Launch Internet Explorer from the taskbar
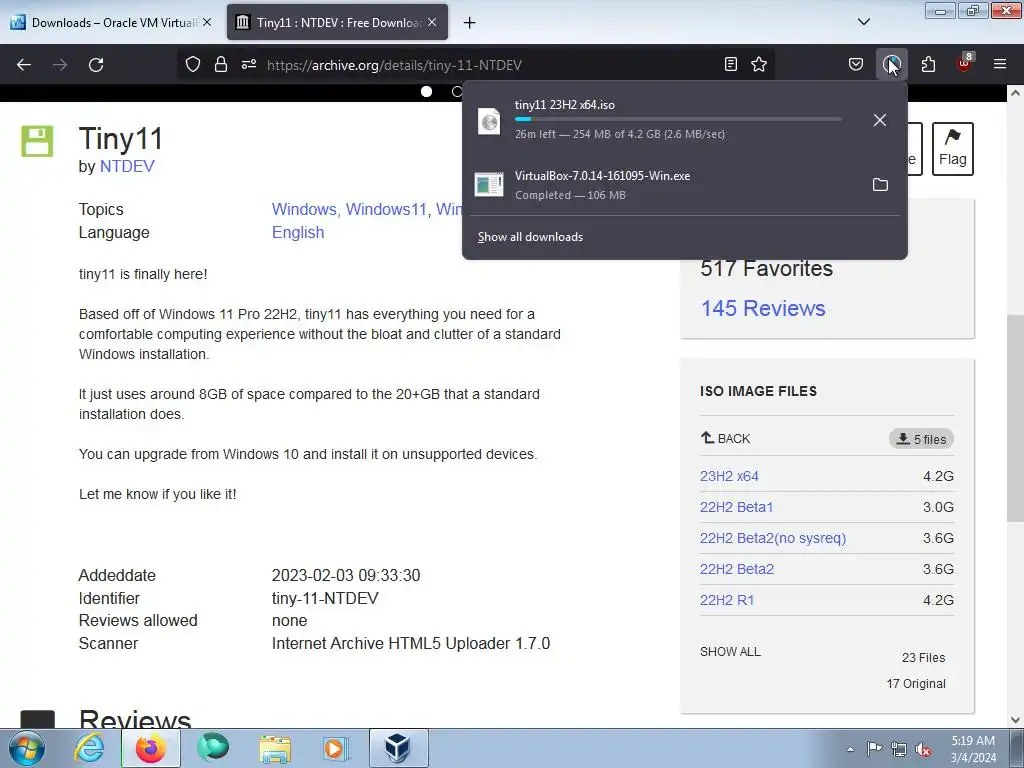Viewport: 1024px width, 768px height. pos(89,748)
